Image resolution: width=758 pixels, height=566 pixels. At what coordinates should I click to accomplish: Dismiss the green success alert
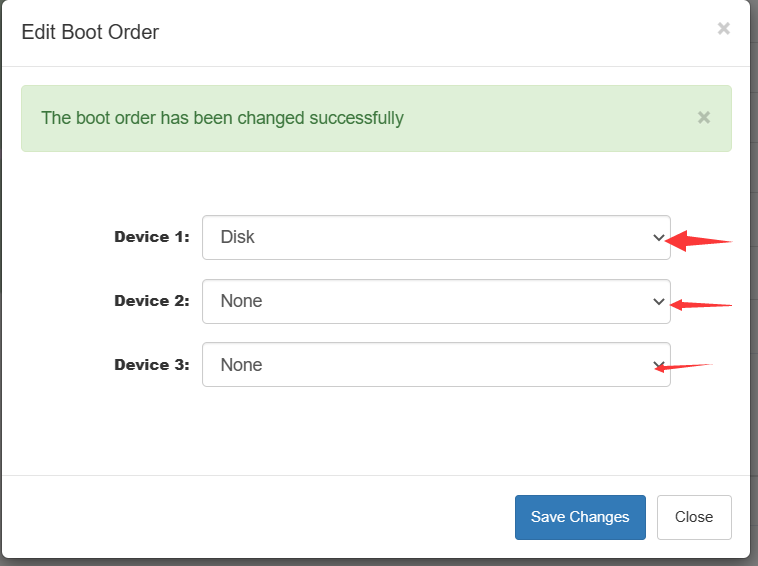pos(704,118)
